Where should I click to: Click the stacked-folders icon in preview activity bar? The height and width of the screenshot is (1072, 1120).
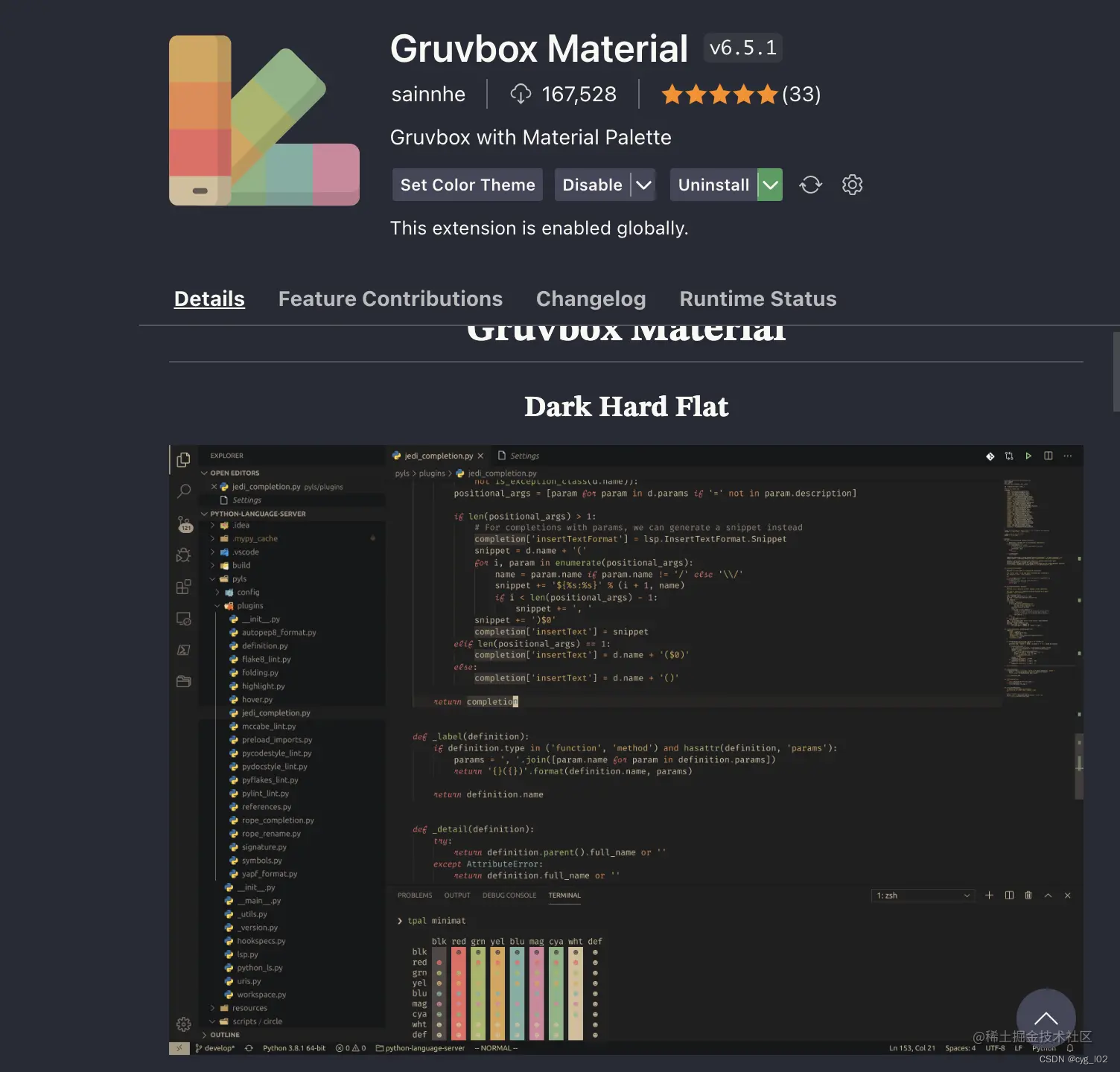tap(183, 681)
